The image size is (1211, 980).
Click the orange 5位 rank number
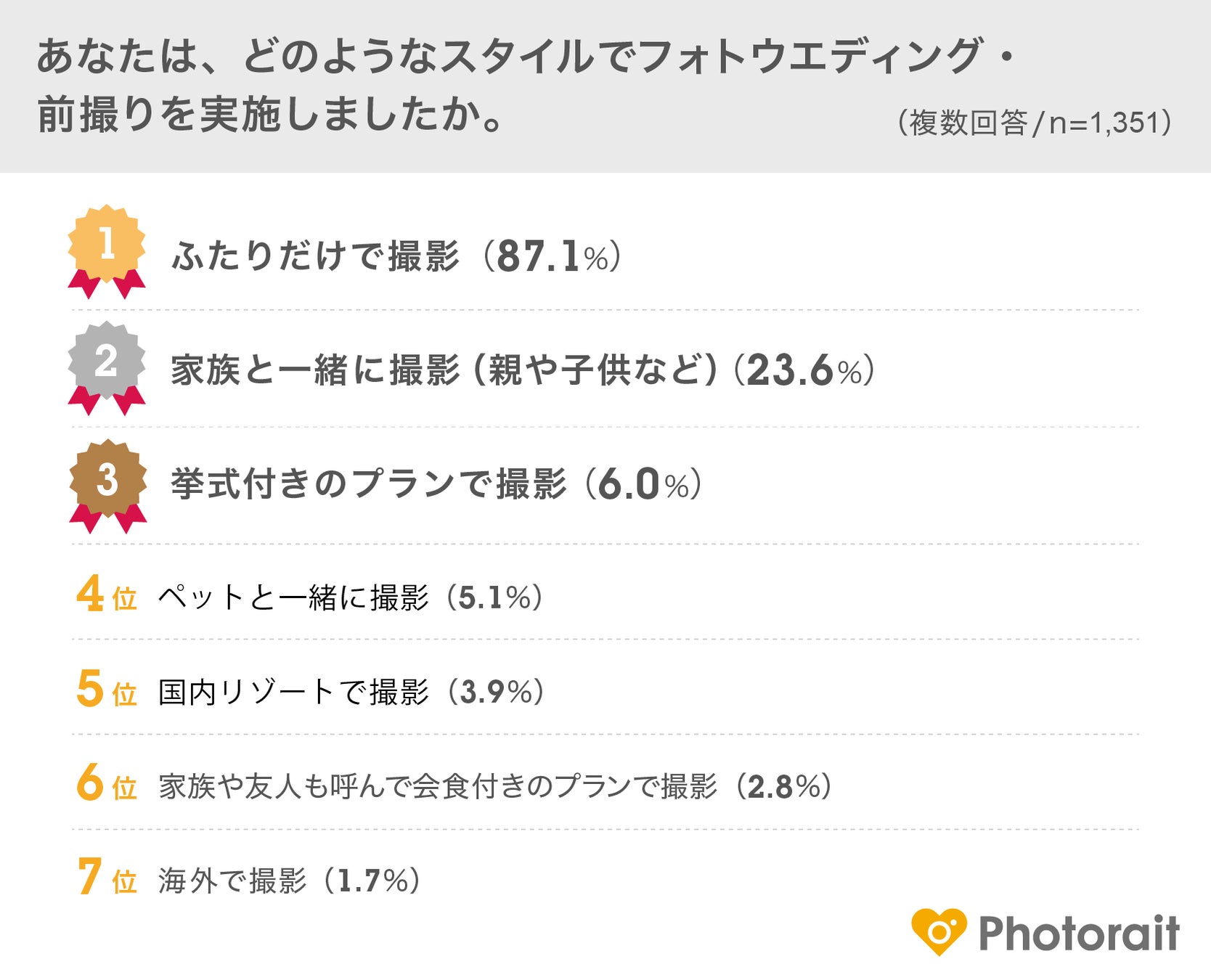[106, 690]
